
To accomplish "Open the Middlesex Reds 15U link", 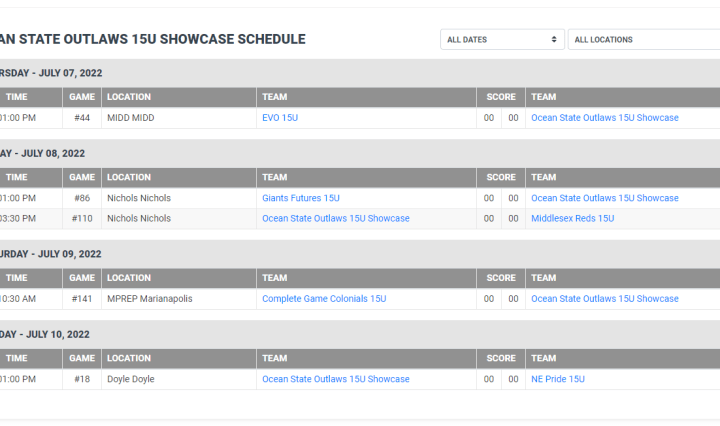I will [572, 218].
